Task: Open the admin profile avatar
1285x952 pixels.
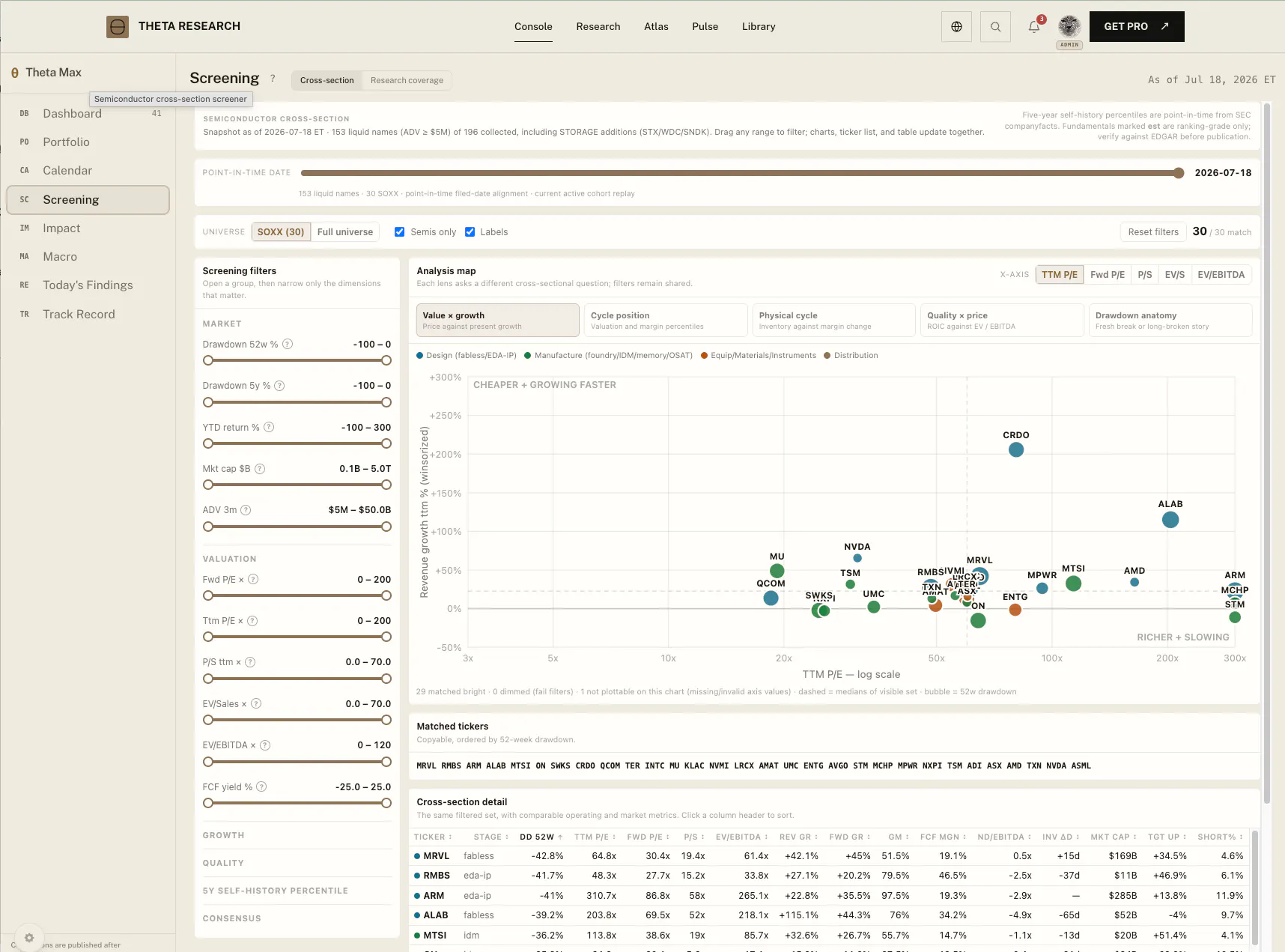Action: point(1069,27)
